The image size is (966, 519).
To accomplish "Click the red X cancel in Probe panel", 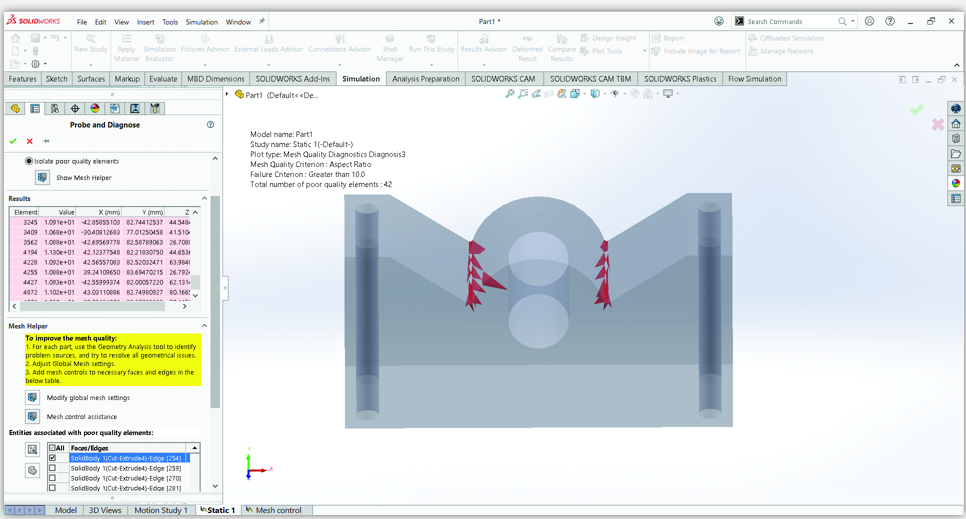I will click(30, 141).
